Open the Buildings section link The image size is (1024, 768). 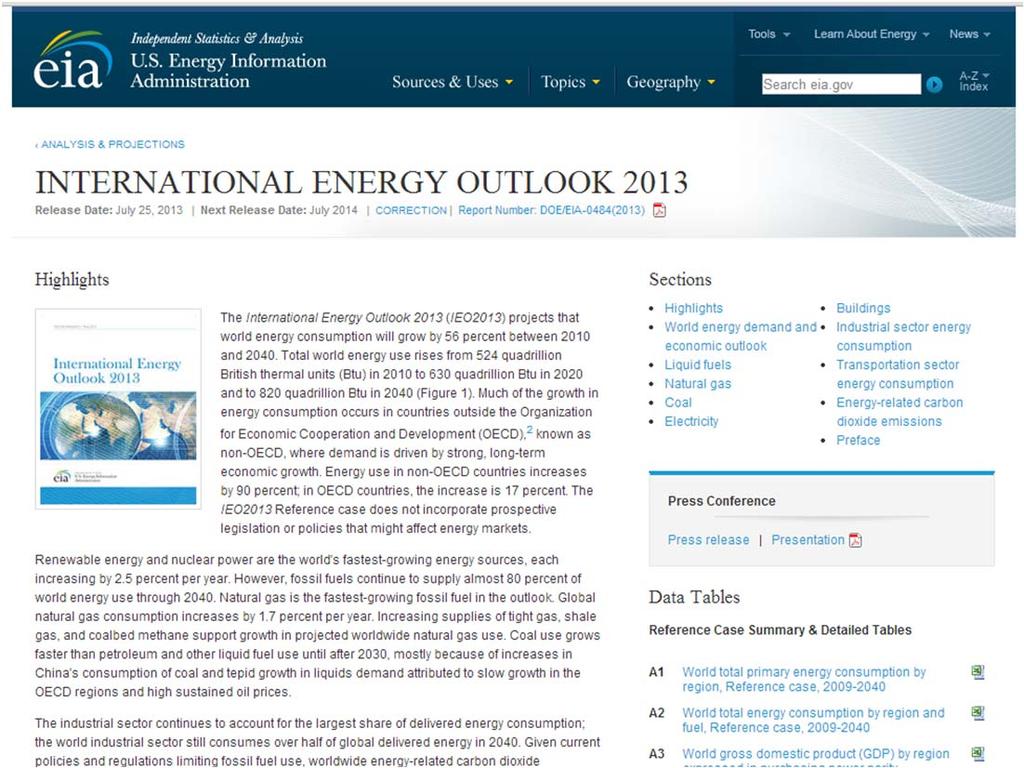pos(863,308)
